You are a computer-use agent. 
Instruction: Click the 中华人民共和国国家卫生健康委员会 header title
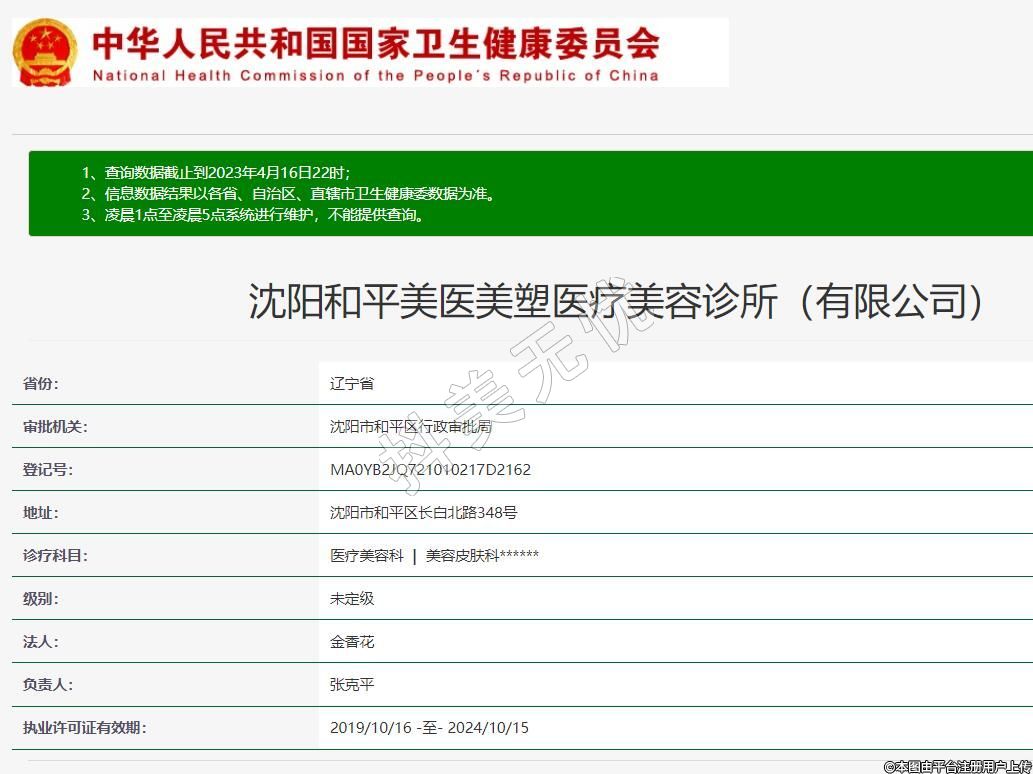point(375,43)
